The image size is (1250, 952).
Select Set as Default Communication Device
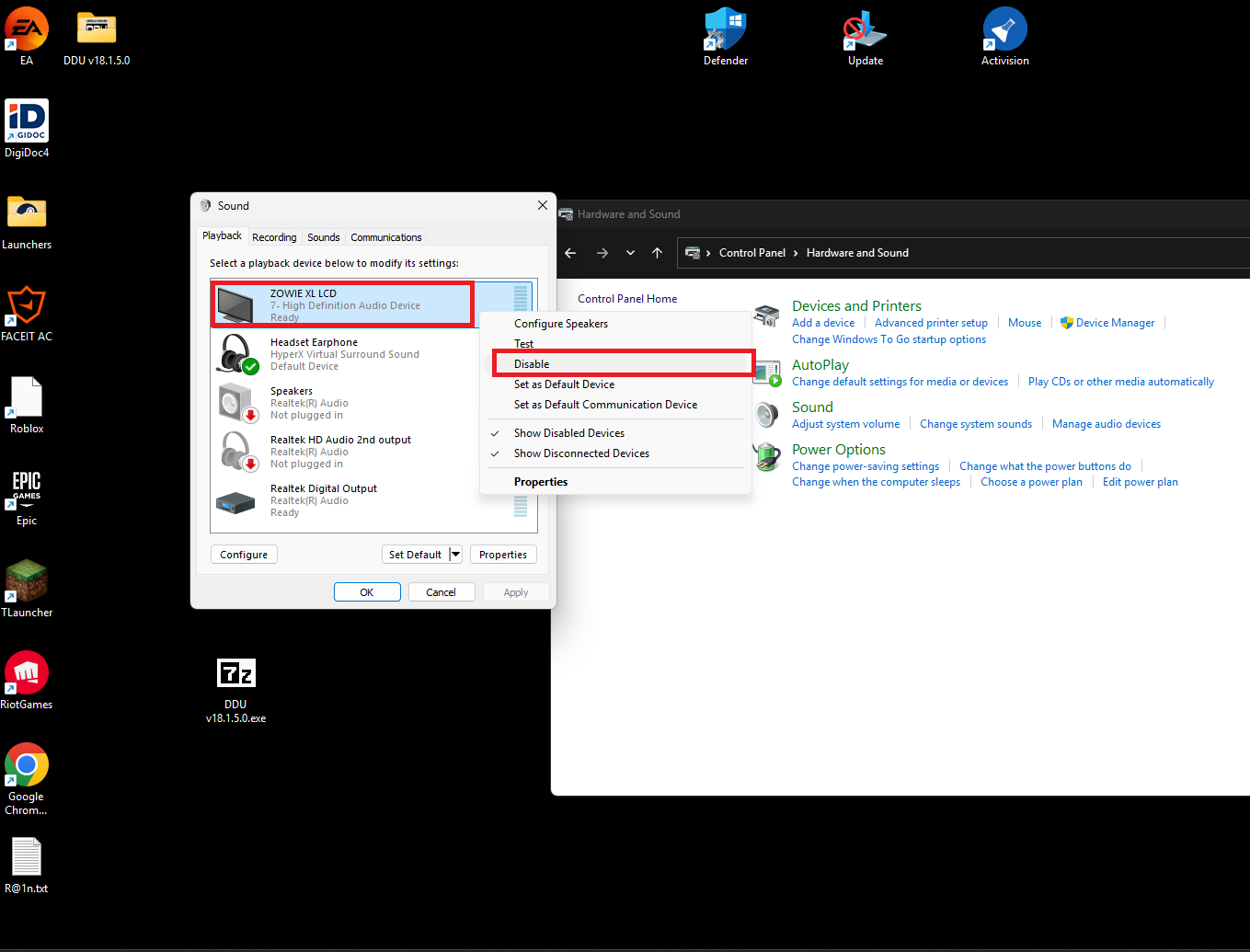tap(615, 405)
